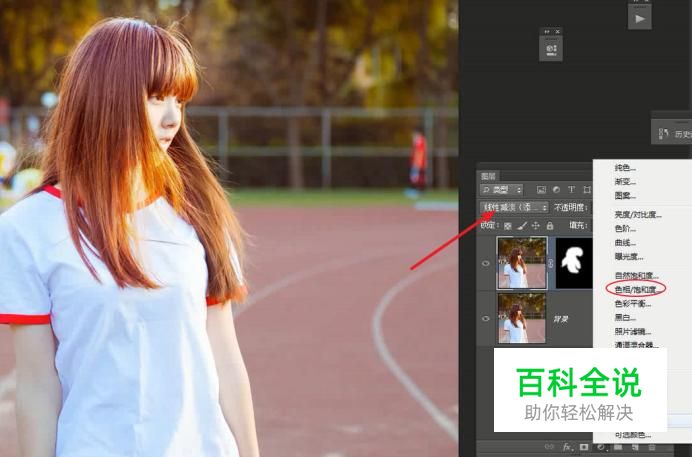Filter layers by type T icon
The image size is (692, 457).
(571, 190)
